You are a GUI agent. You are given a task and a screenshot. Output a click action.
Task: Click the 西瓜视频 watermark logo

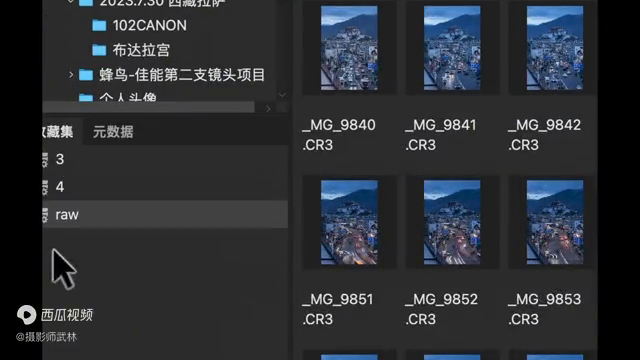(27, 315)
